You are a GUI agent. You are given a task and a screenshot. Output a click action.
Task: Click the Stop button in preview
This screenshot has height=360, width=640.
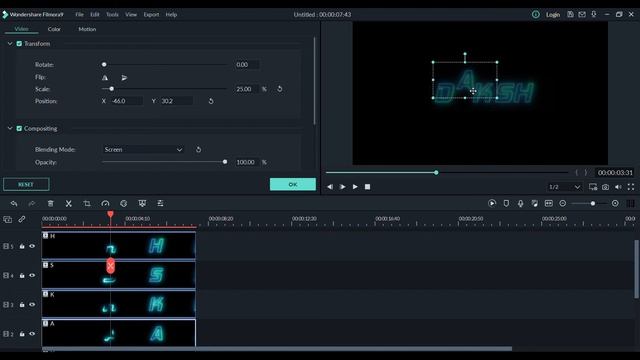pyautogui.click(x=367, y=187)
